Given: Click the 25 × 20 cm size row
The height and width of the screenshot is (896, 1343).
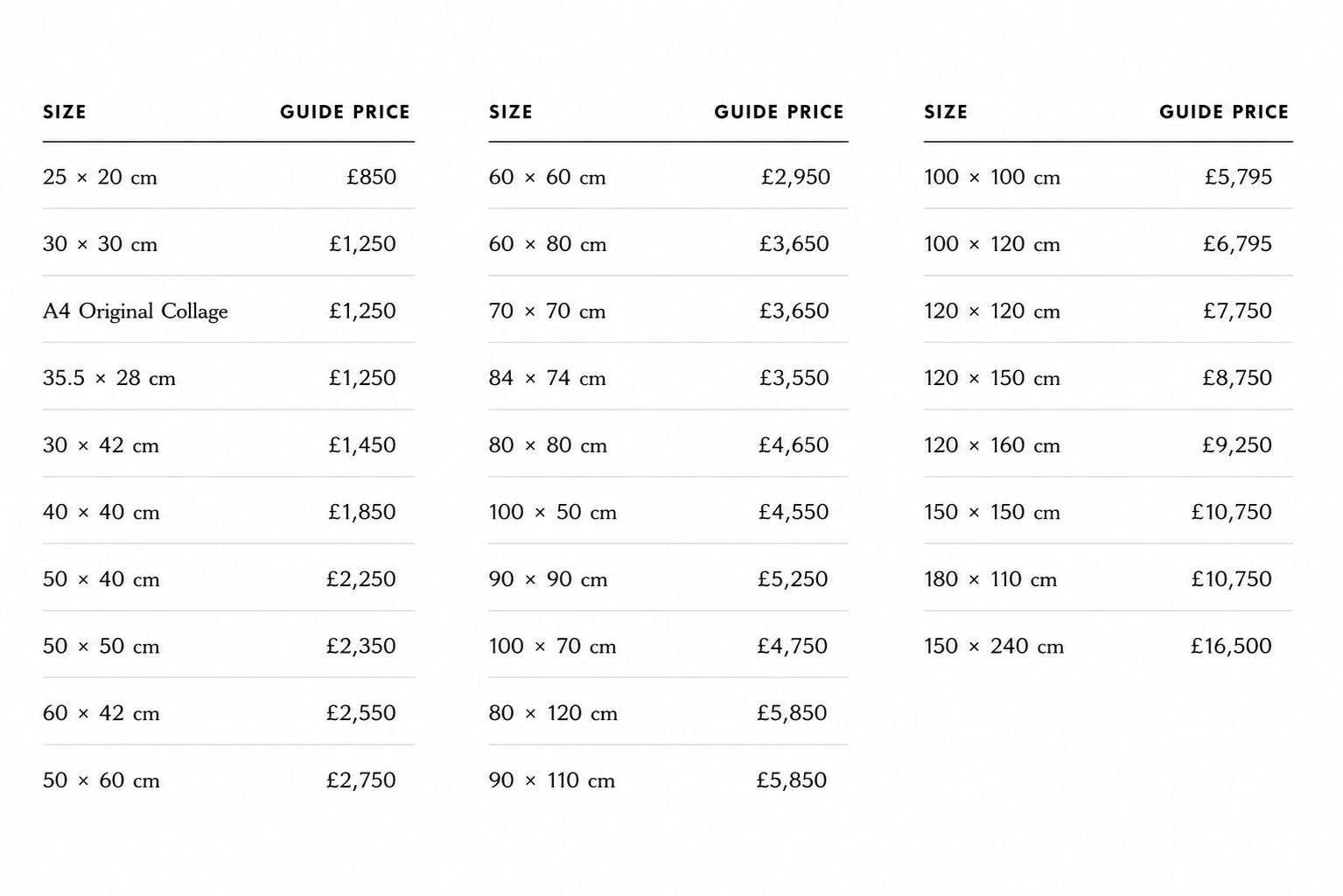Looking at the screenshot, I should point(228,177).
